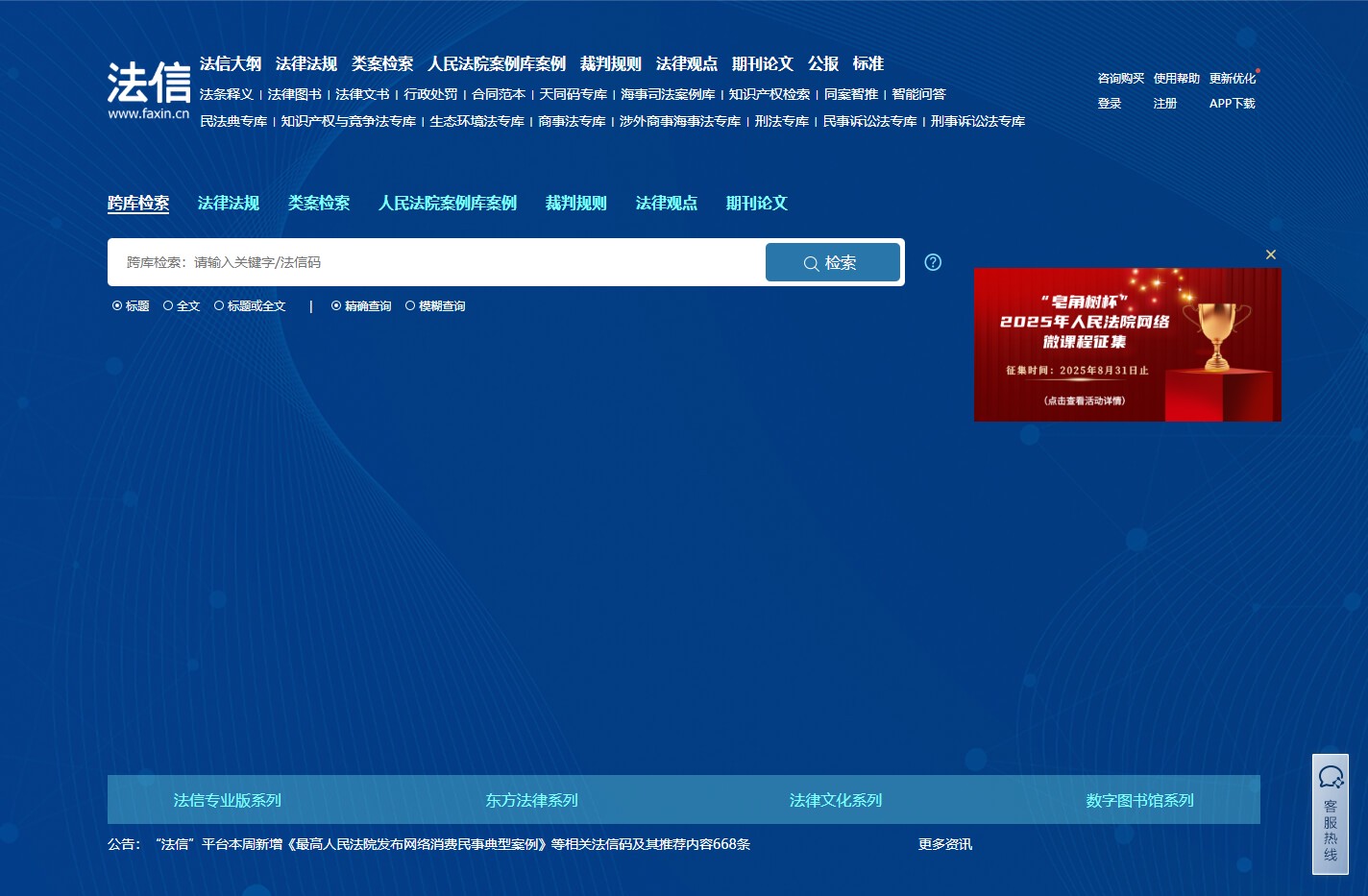This screenshot has height=896, width=1368.
Task: Switch to the 期刊论文 search tab
Action: (757, 203)
